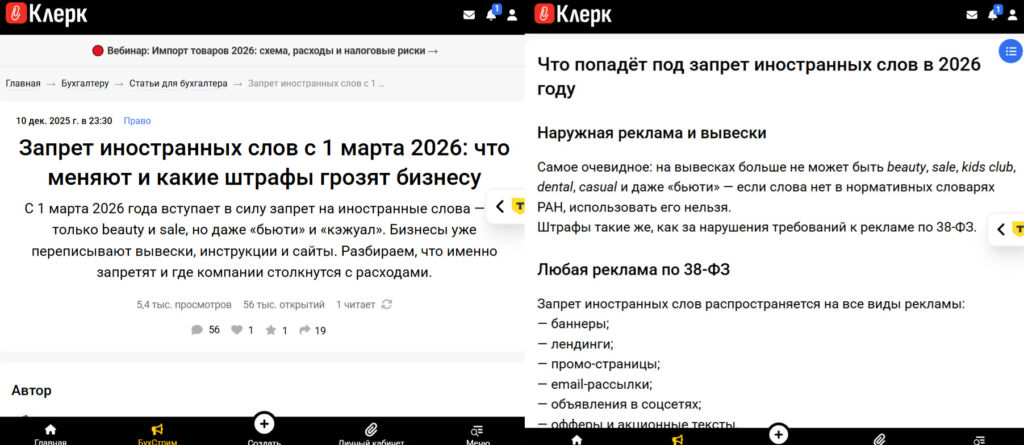1024x445 pixels.
Task: Open БухСтрим tab in left bottom bar
Action: [x=157, y=435]
